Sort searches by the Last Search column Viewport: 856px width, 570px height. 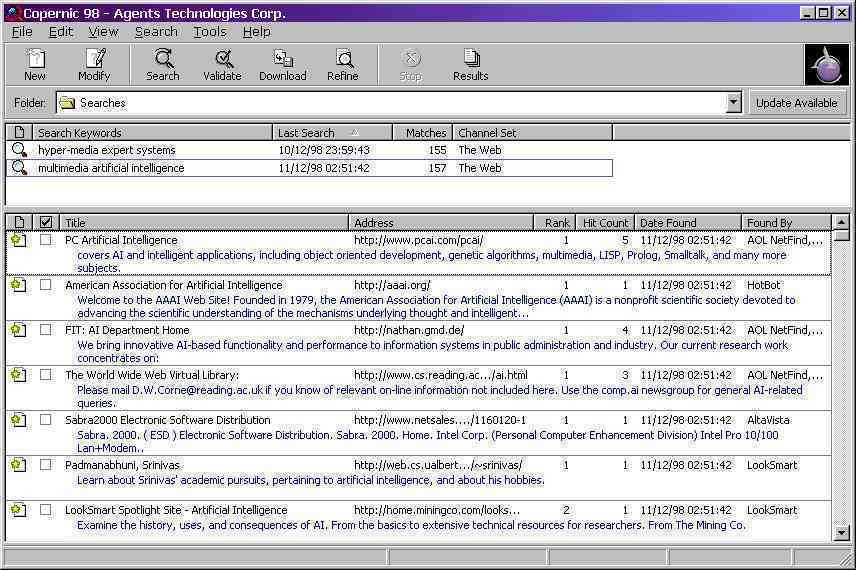tap(331, 132)
